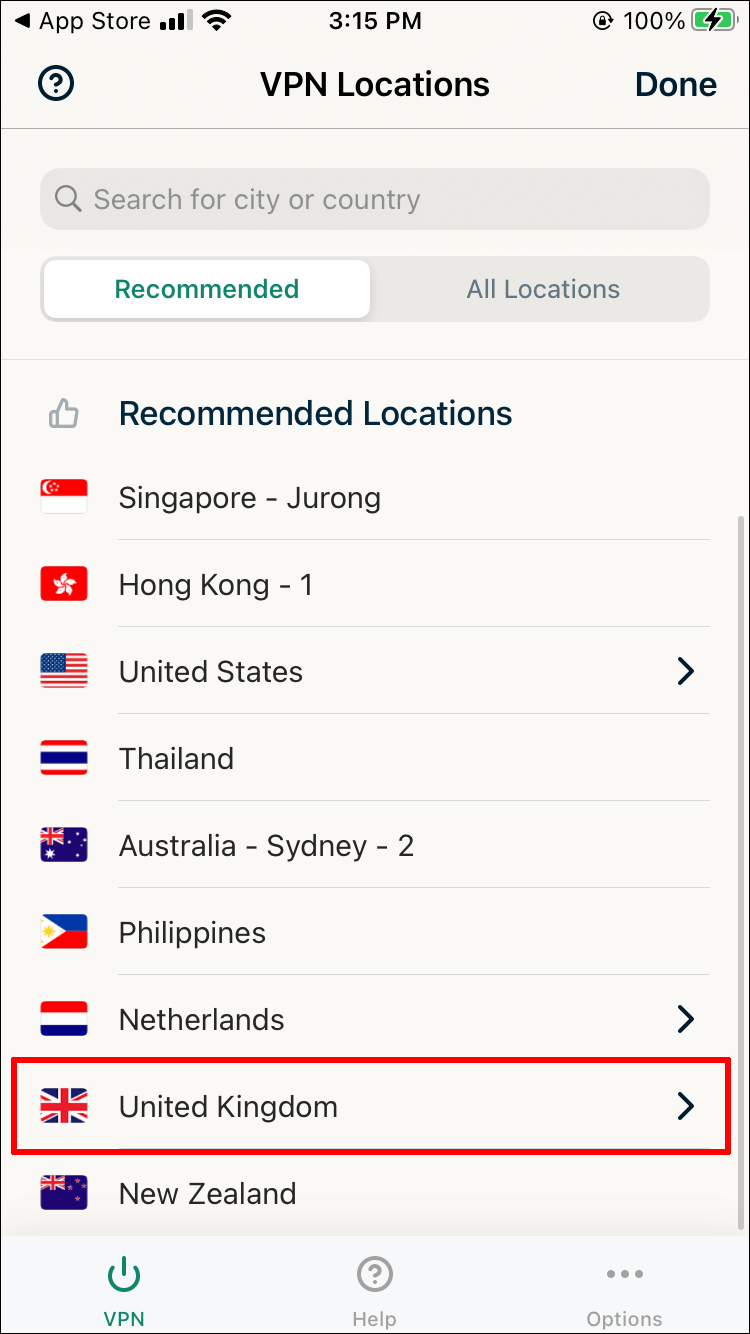Tap the Singapore flag icon
Image resolution: width=750 pixels, height=1334 pixels.
click(x=64, y=497)
